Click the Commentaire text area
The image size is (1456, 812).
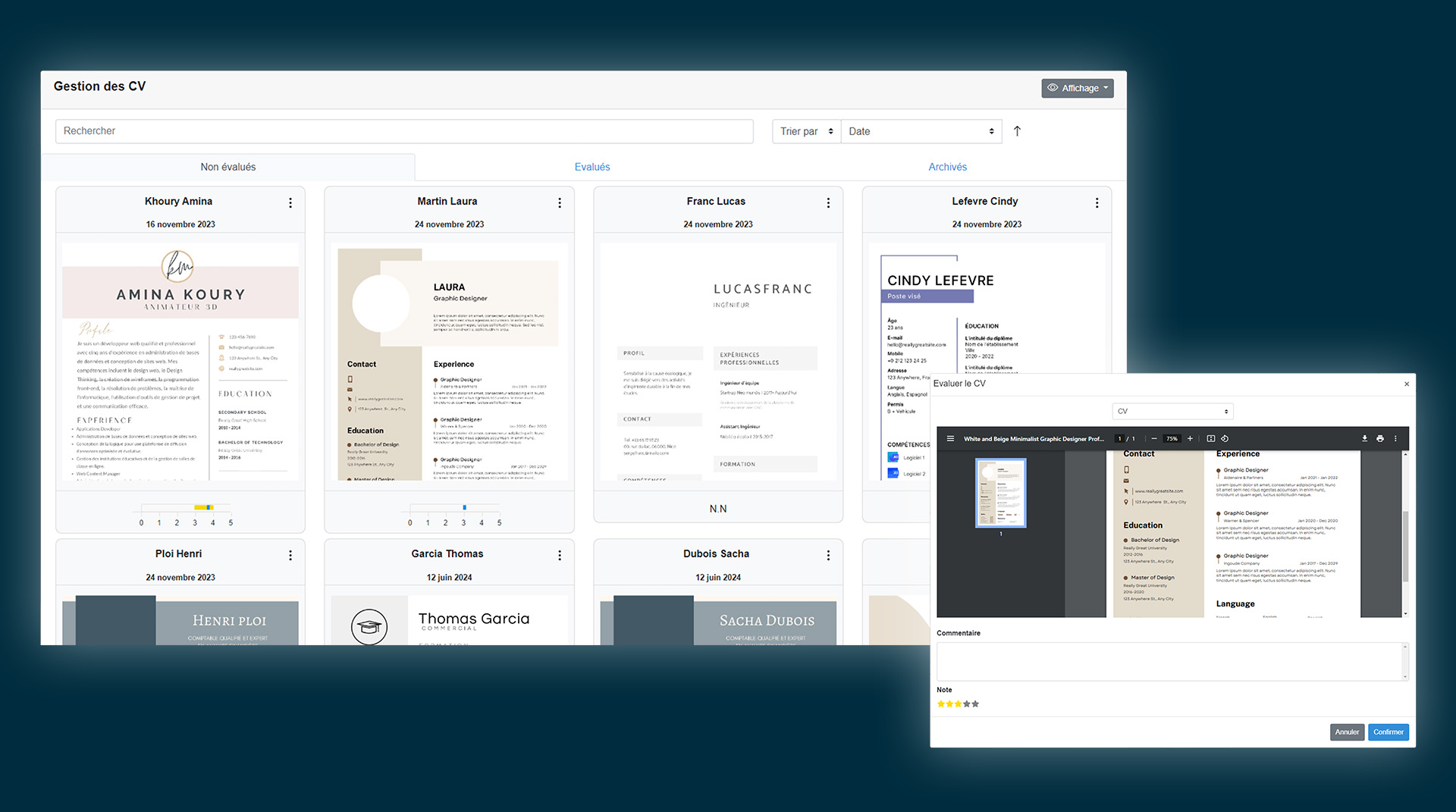[1171, 662]
